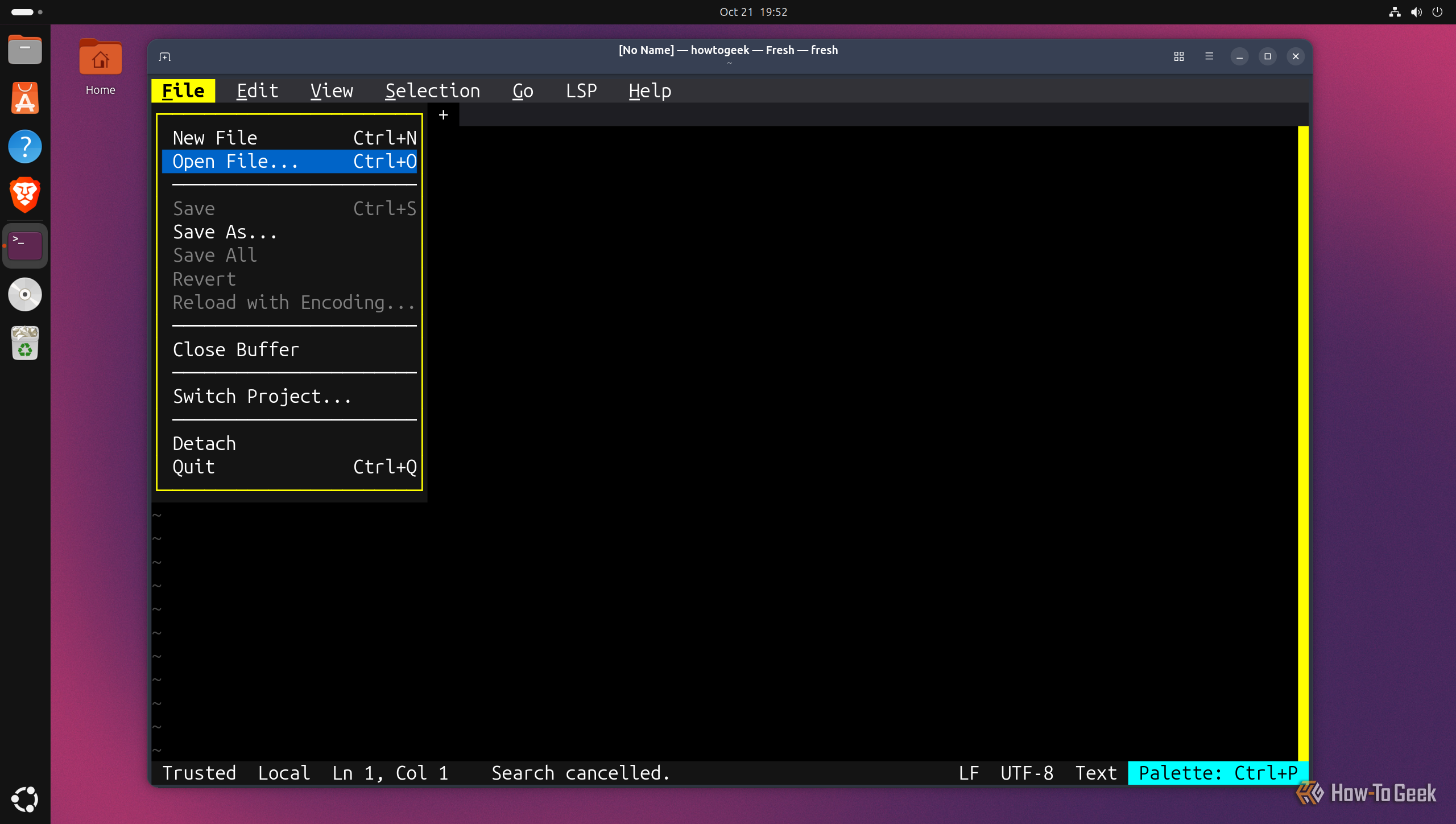Open terminal tab overview grid icon
Screen dimensions: 1456x824
click(1179, 56)
